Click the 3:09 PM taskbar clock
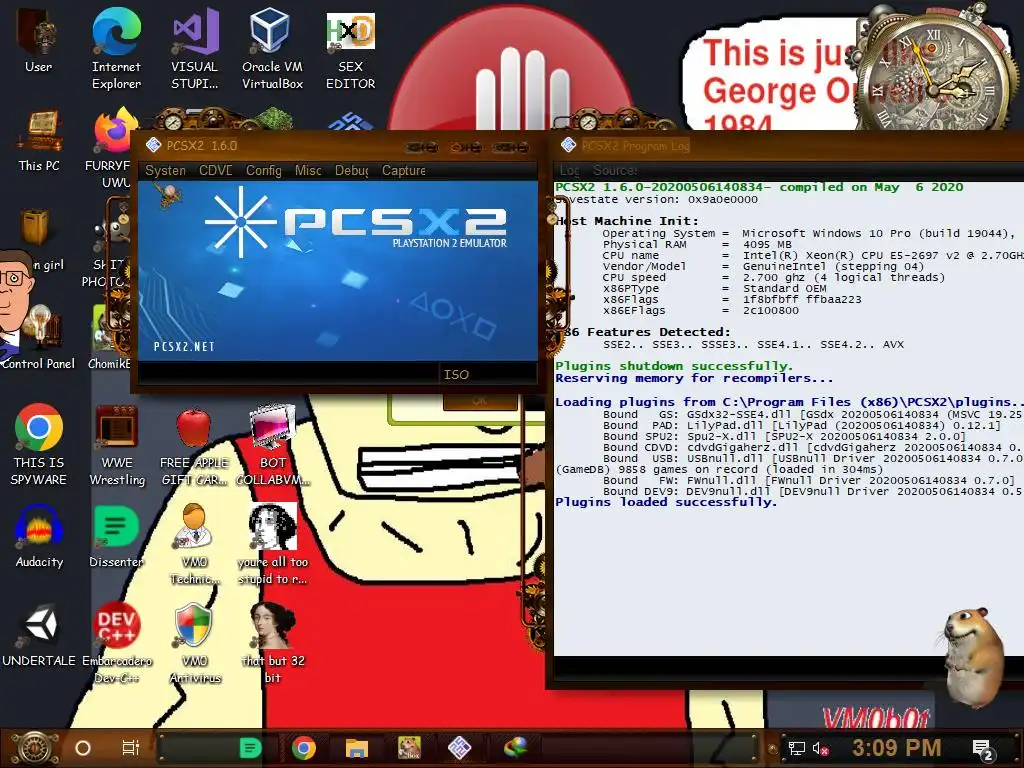 coord(897,748)
